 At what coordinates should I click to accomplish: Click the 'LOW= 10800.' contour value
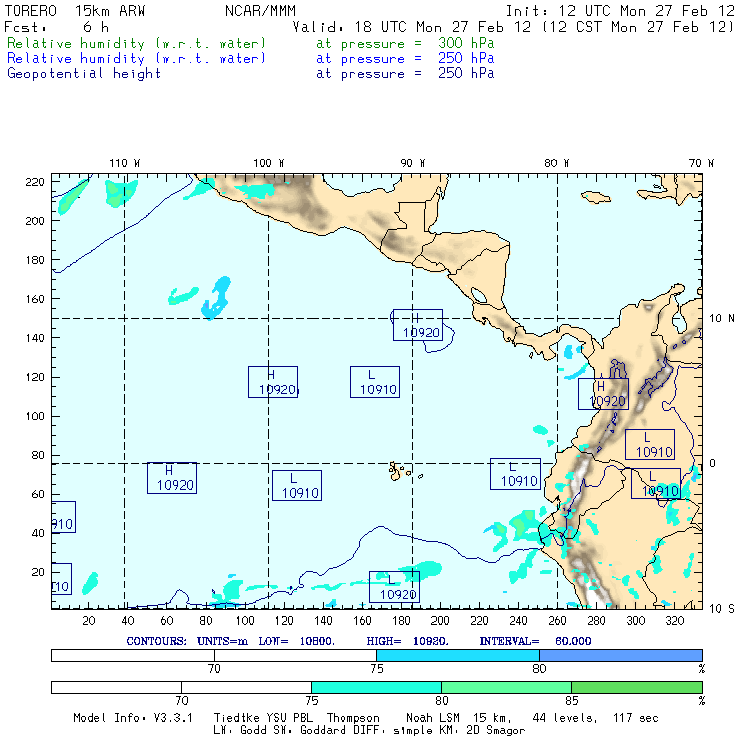(296, 641)
